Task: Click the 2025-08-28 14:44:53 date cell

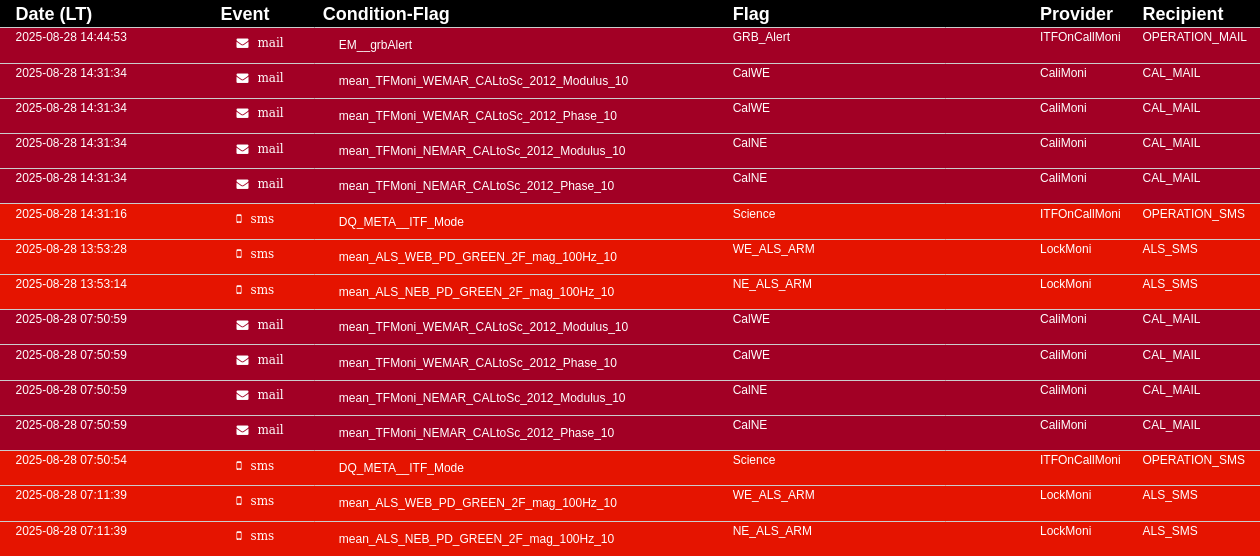Action: [x=71, y=37]
